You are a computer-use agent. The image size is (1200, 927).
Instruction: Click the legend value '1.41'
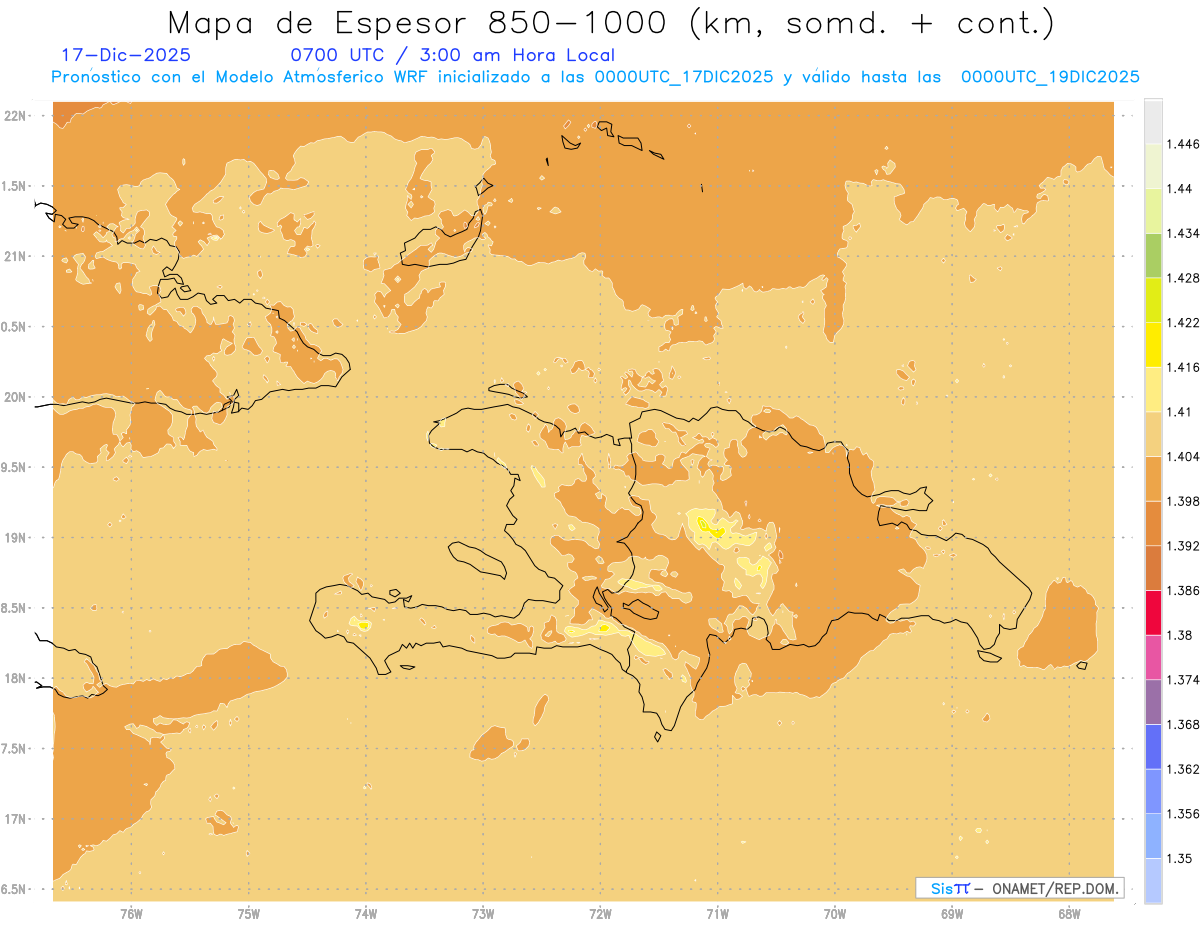[x=1179, y=412]
